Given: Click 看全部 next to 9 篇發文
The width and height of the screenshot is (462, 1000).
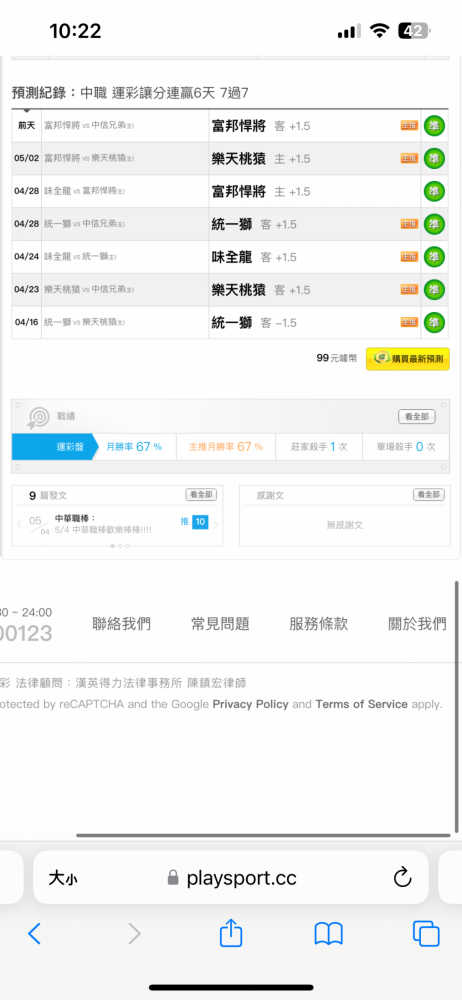Looking at the screenshot, I should (x=201, y=494).
